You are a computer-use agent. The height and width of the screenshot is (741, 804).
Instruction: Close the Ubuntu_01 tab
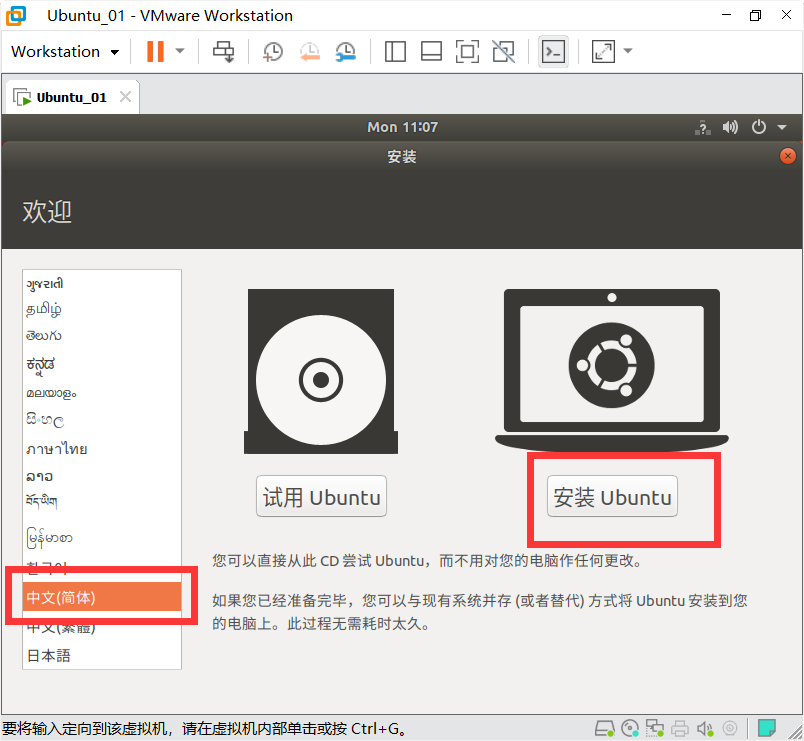pyautogui.click(x=125, y=96)
